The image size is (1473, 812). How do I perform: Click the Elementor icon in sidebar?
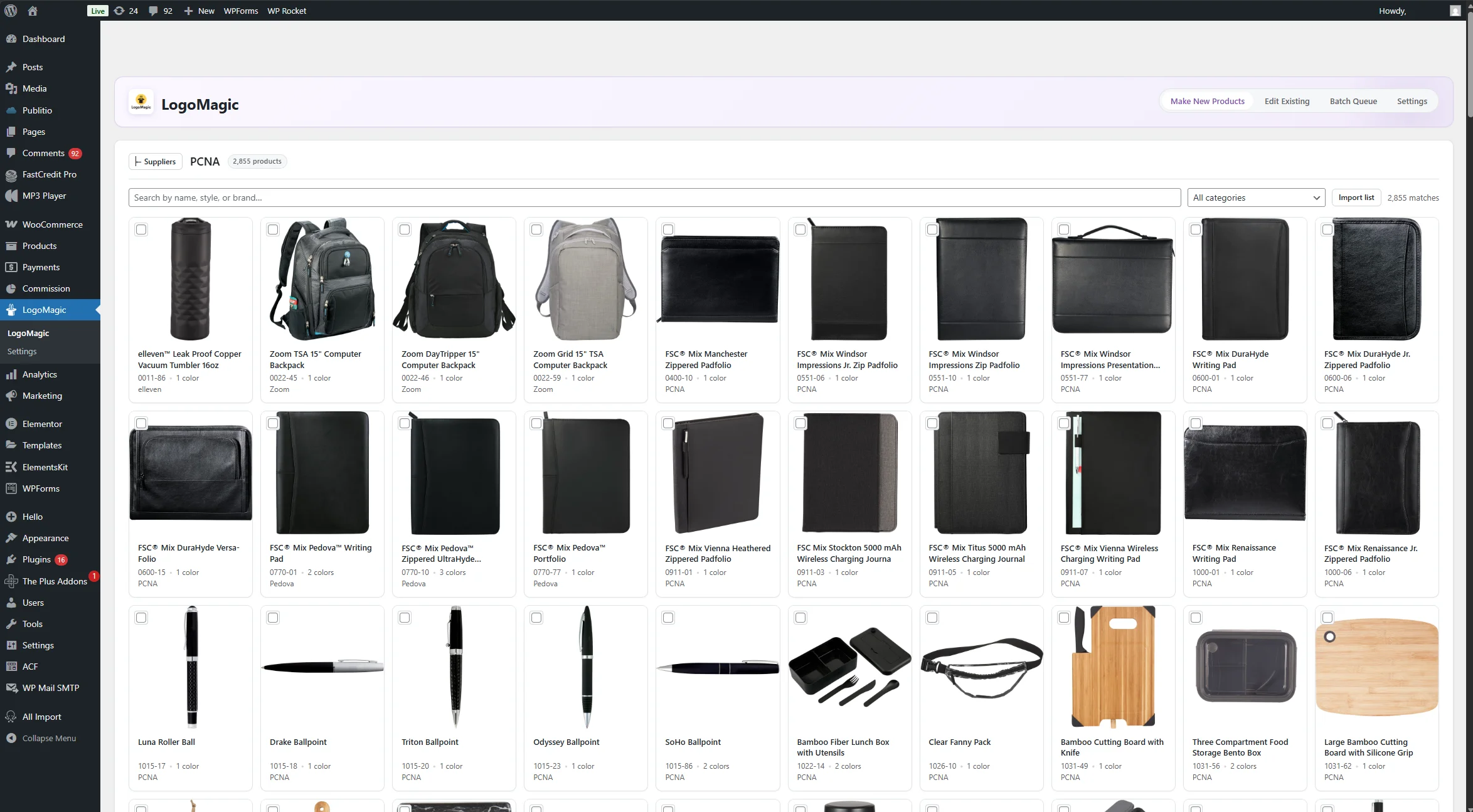click(x=11, y=424)
